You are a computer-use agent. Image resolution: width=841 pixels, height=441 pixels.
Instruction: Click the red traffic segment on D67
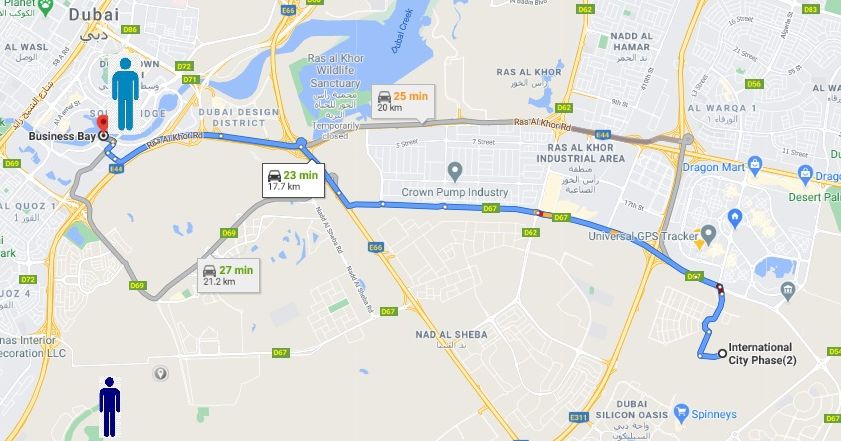[x=540, y=214]
